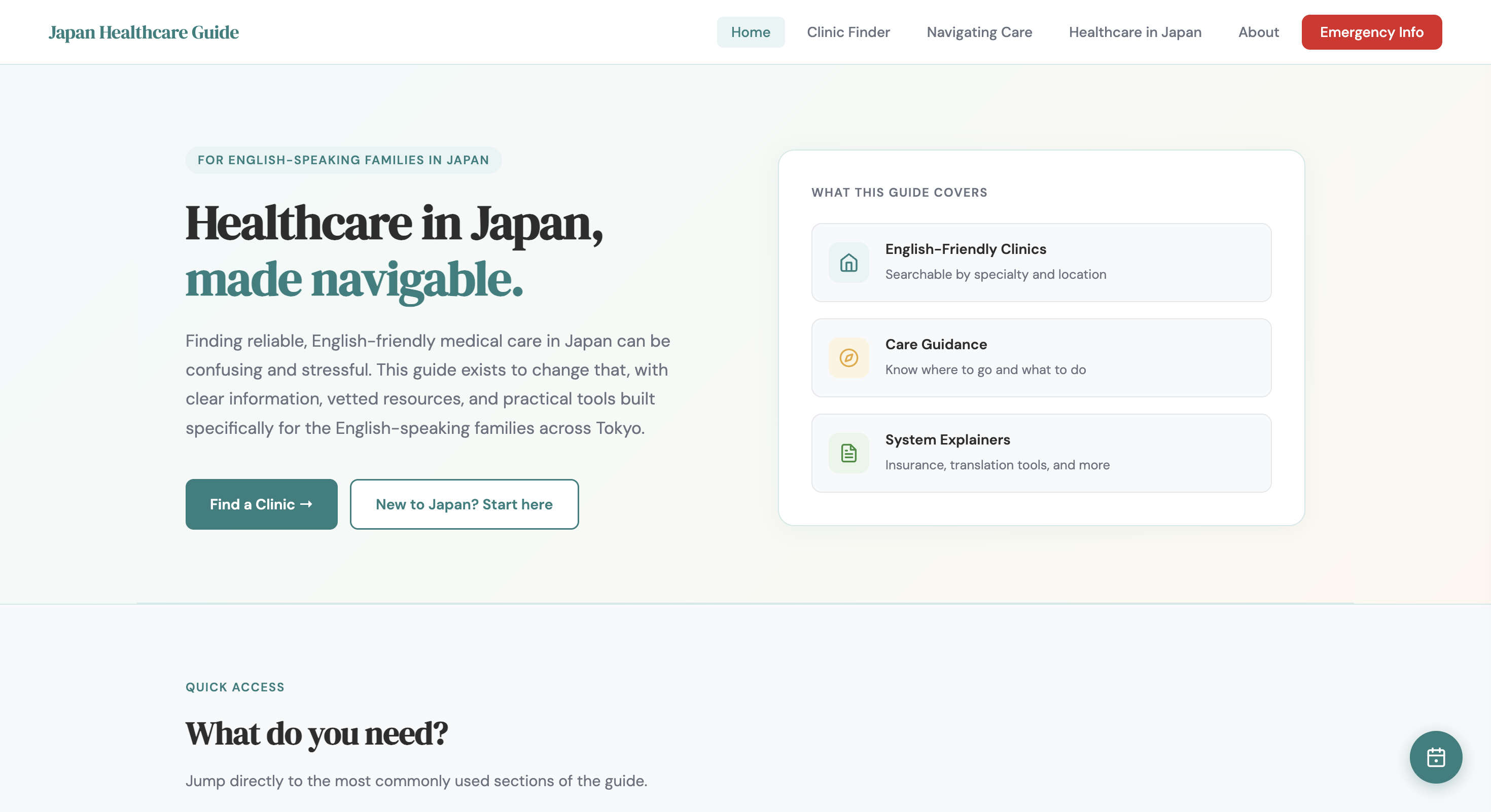Click the 'Healthcare in Japan,' headline

pos(394,223)
